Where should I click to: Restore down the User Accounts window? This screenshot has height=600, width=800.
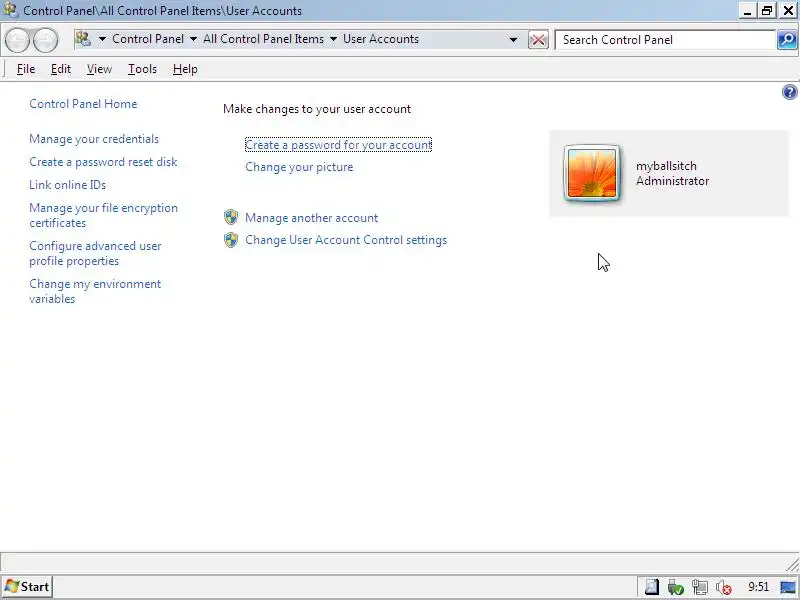[767, 11]
